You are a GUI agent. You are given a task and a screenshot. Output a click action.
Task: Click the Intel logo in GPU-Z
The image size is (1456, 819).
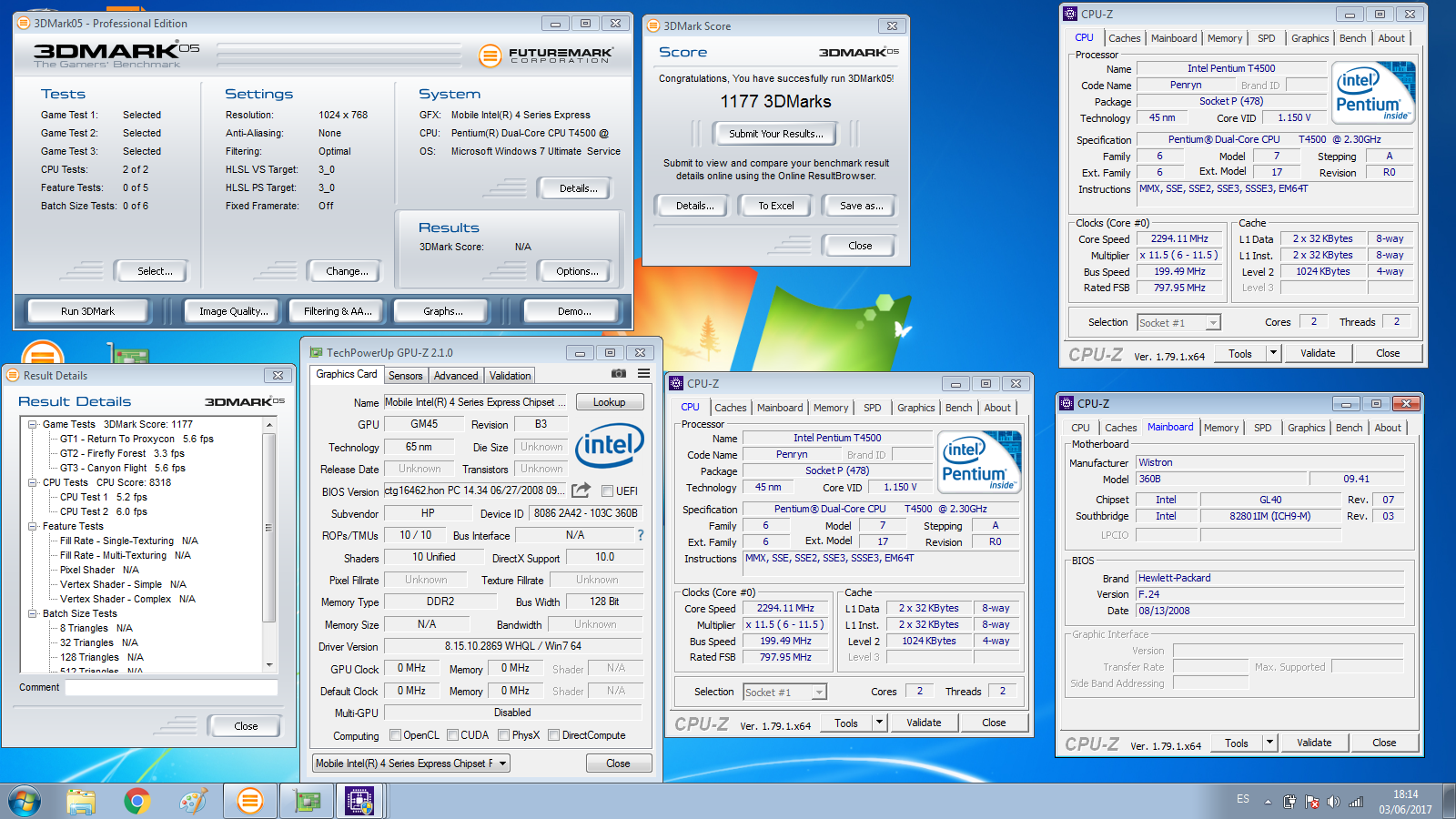tap(610, 445)
